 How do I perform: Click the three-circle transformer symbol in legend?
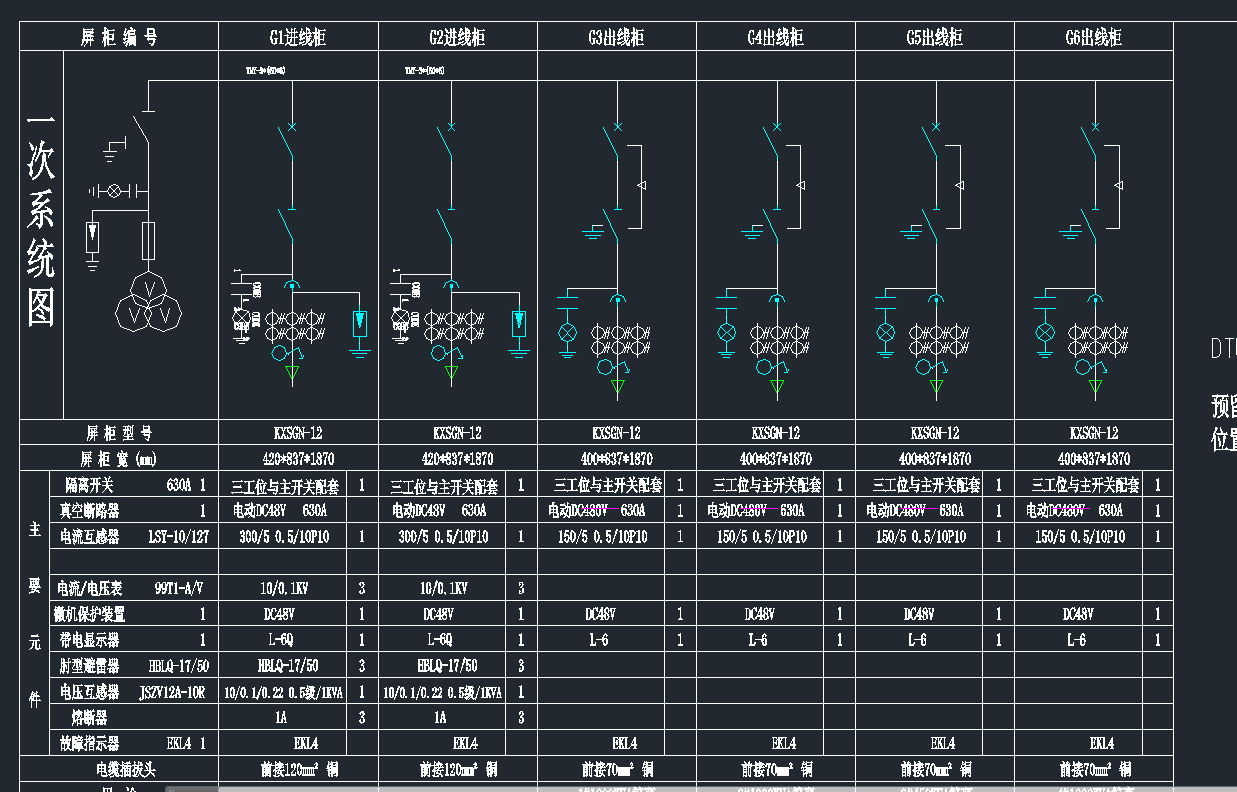(150, 300)
